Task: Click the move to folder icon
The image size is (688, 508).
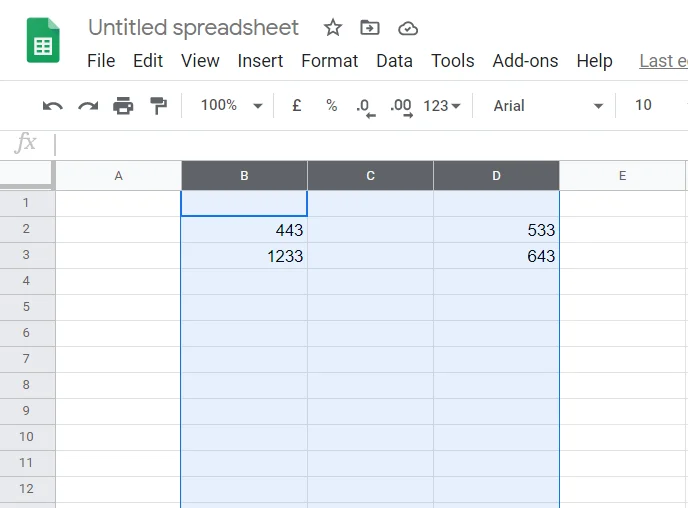Action: point(370,27)
